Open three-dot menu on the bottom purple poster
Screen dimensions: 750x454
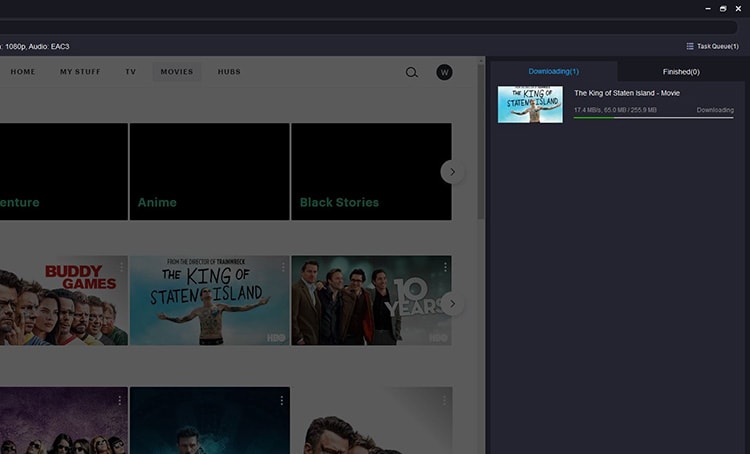[119, 400]
